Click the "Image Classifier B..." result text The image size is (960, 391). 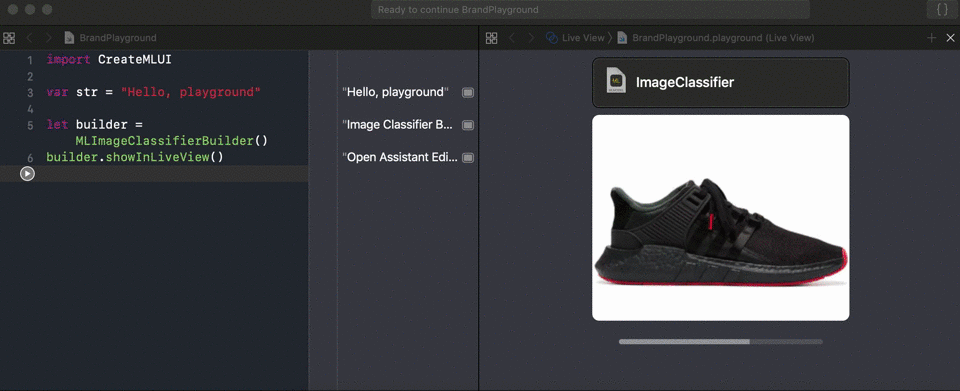click(x=397, y=125)
